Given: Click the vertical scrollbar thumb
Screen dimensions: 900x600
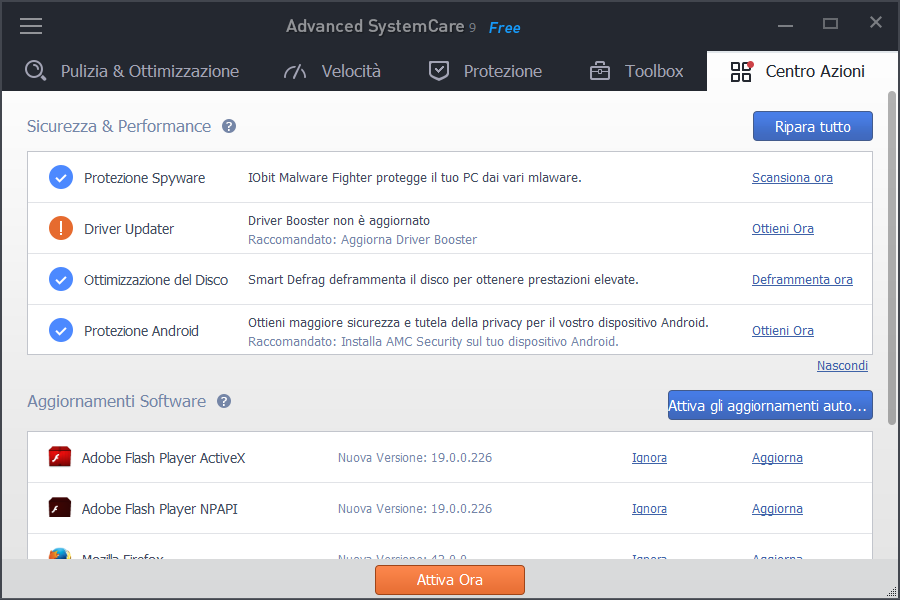Looking at the screenshot, I should click(891, 258).
